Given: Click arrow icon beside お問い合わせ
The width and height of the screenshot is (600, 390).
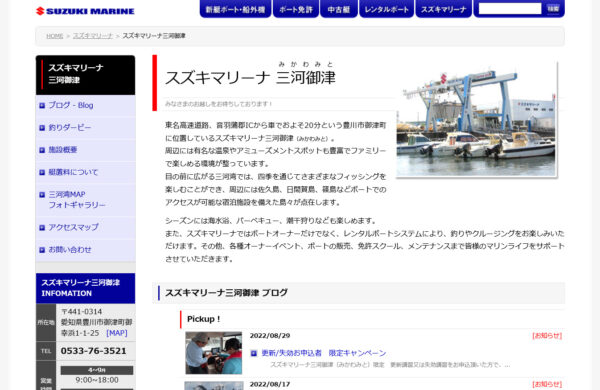Looking at the screenshot, I should coord(42,250).
